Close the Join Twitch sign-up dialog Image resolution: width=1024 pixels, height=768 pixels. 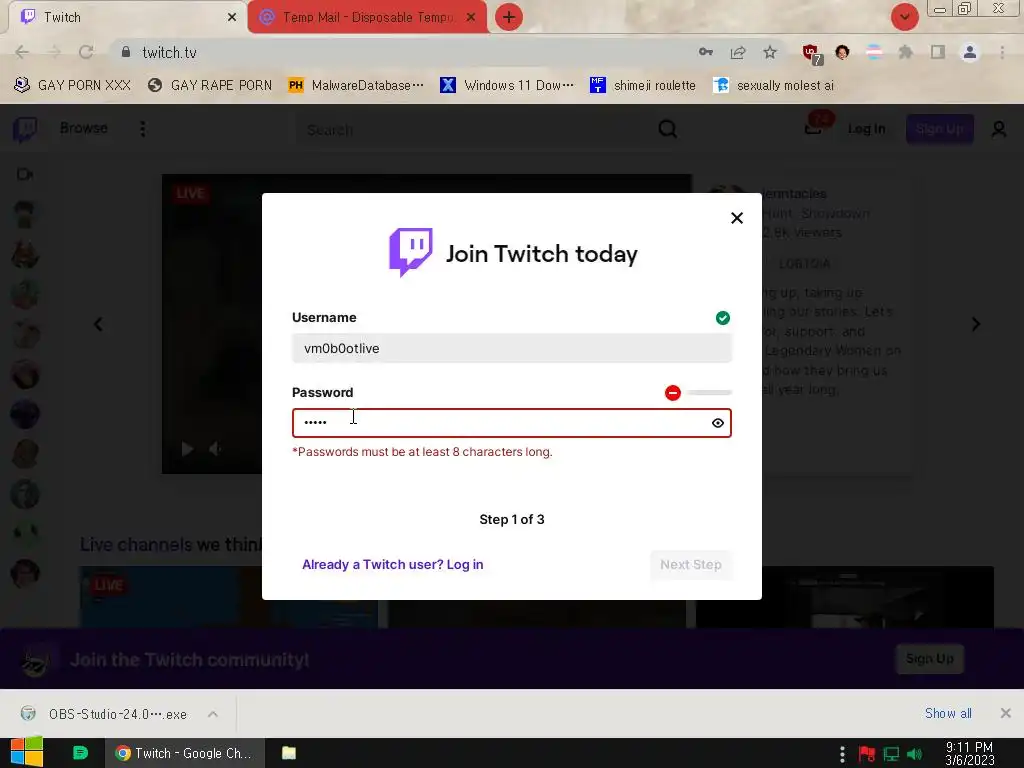(737, 218)
